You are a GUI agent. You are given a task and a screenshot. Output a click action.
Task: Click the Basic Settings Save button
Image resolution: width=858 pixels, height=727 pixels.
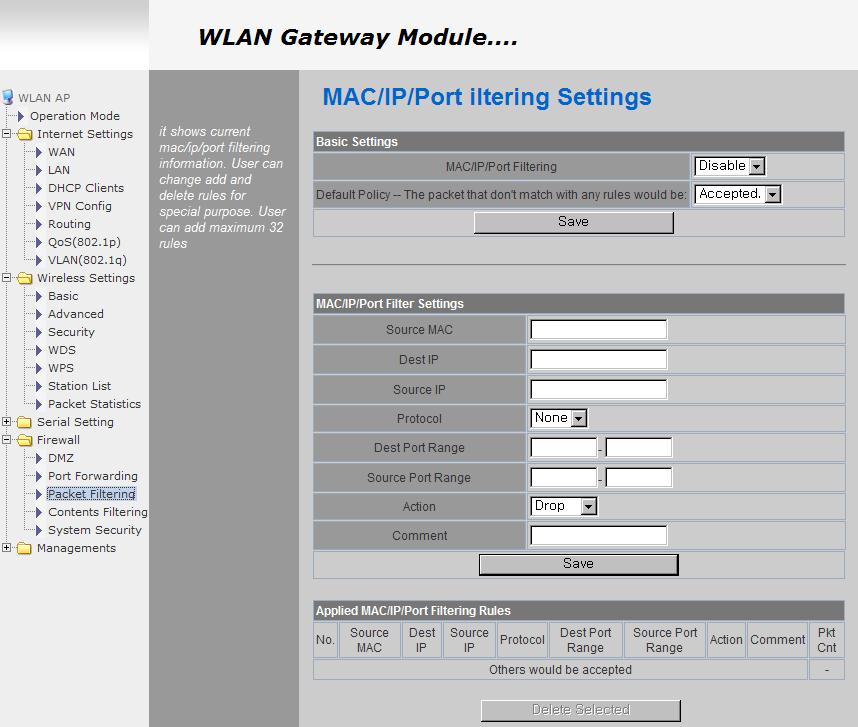click(573, 223)
